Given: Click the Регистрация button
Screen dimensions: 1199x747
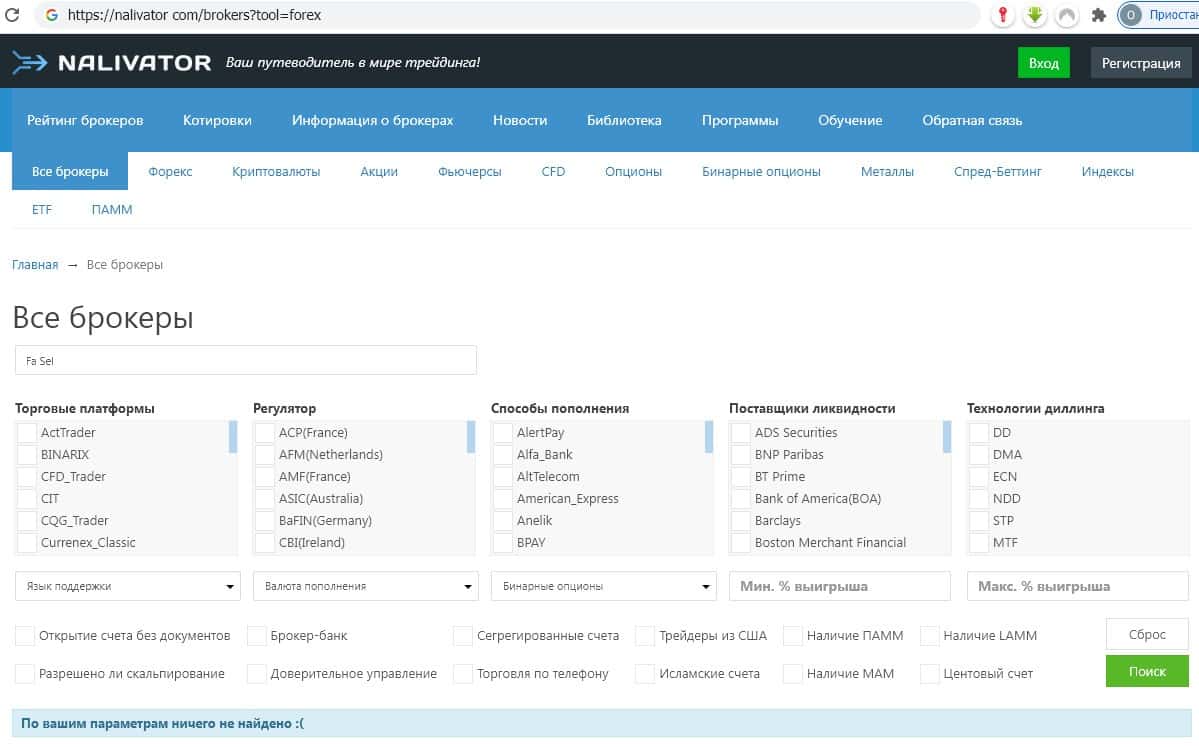Looking at the screenshot, I should (1141, 63).
